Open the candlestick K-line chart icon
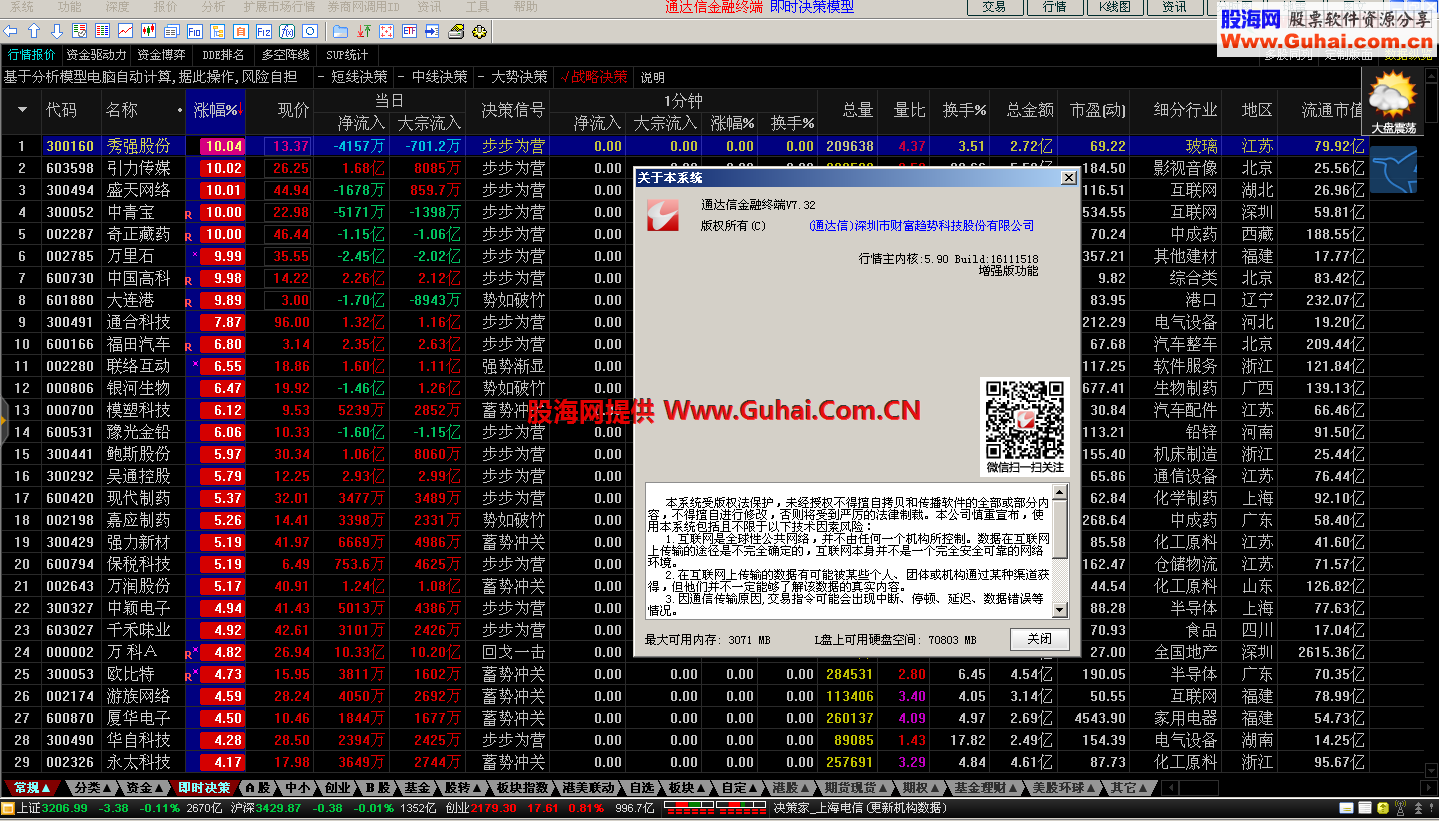The image size is (1439, 821). coord(148,31)
